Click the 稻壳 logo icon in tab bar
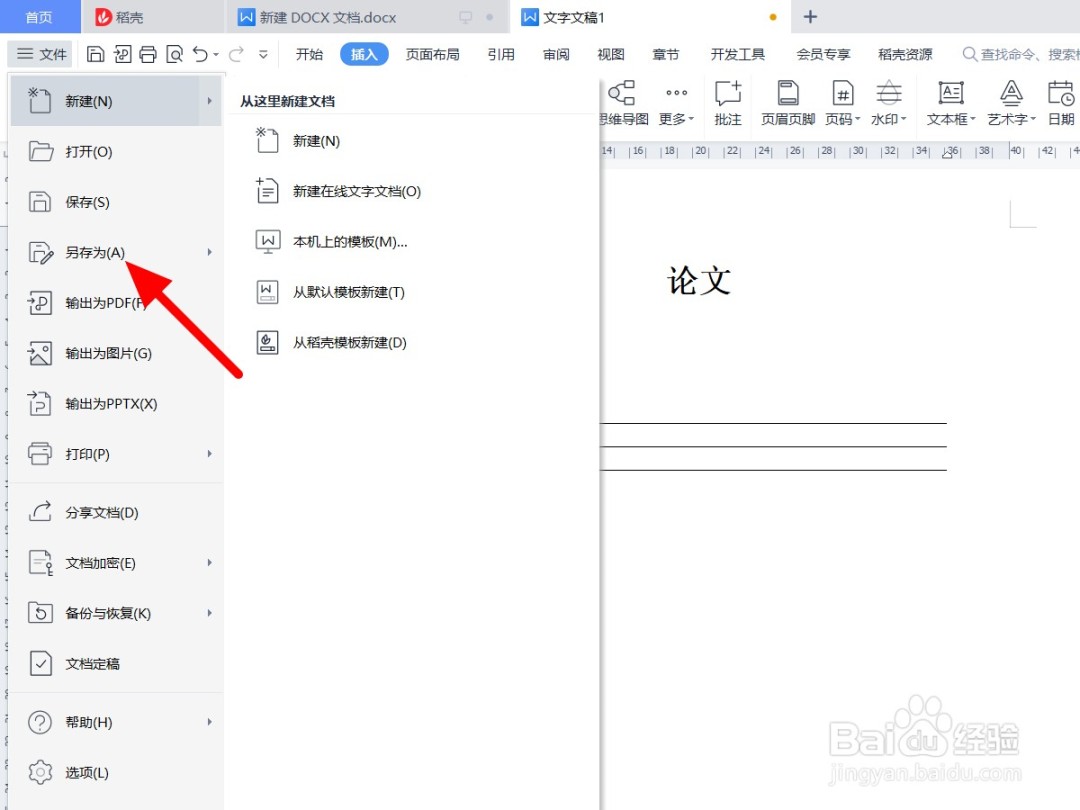 pyautogui.click(x=103, y=17)
